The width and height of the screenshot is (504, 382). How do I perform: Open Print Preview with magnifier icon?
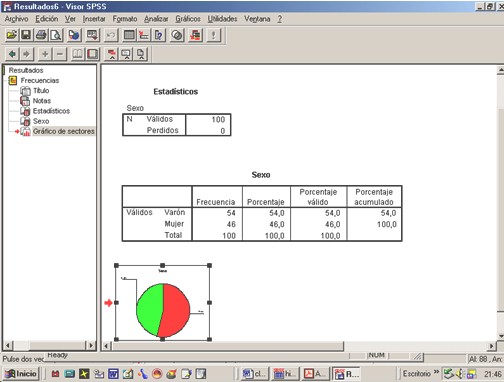(x=56, y=35)
